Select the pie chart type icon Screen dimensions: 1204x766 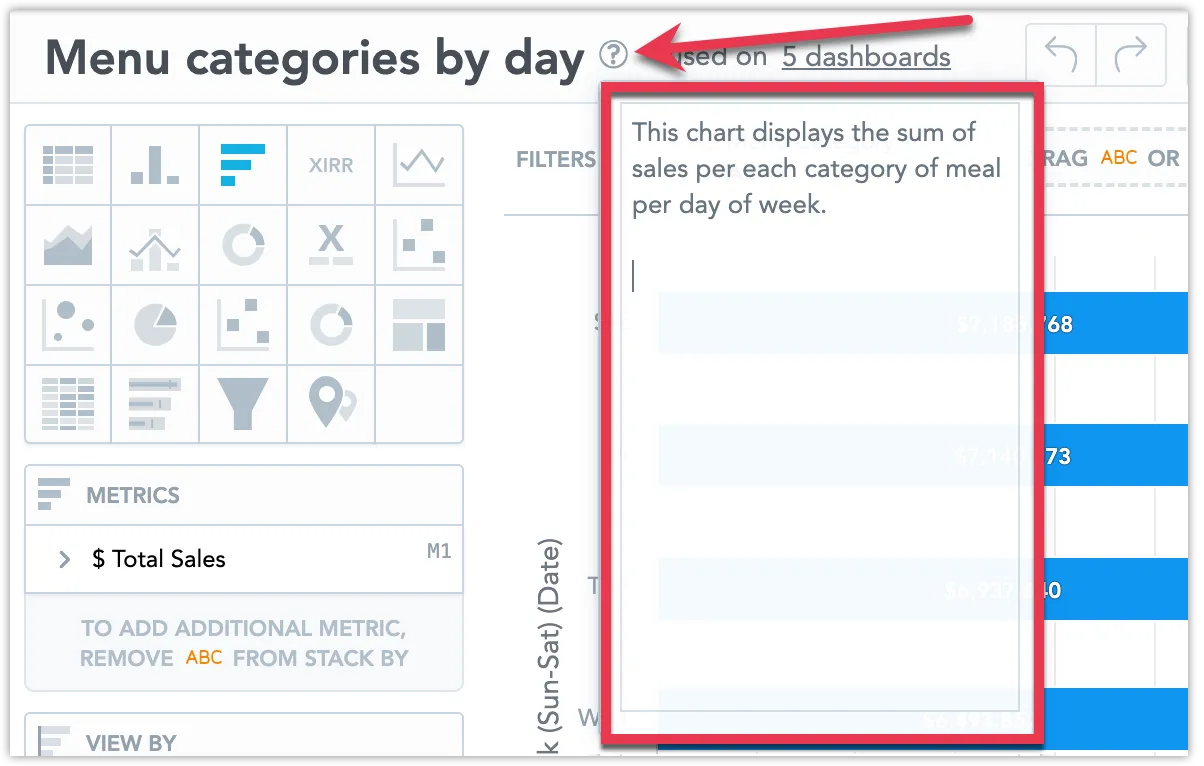155,324
